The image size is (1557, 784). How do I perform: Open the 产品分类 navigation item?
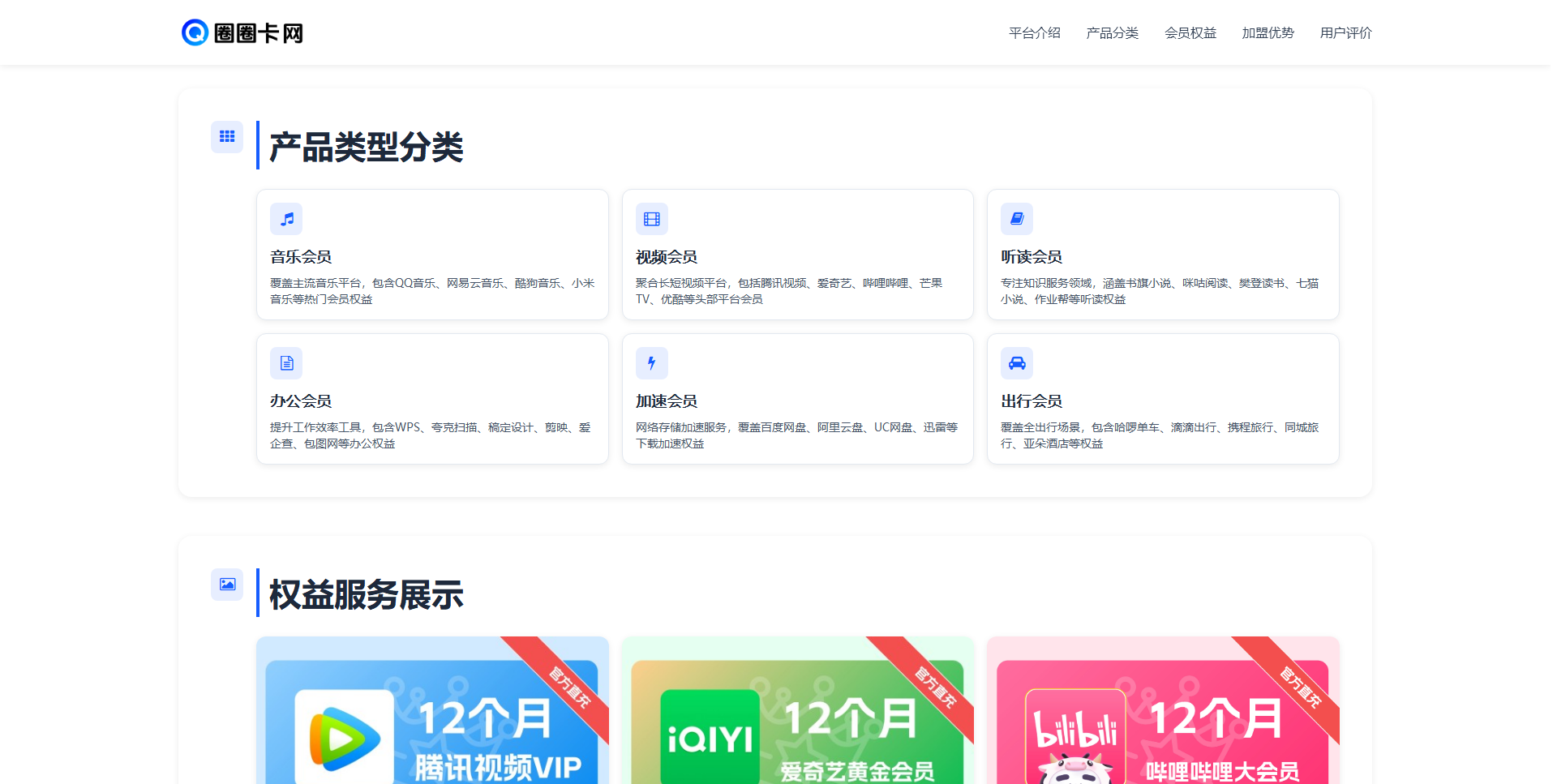[x=1112, y=33]
